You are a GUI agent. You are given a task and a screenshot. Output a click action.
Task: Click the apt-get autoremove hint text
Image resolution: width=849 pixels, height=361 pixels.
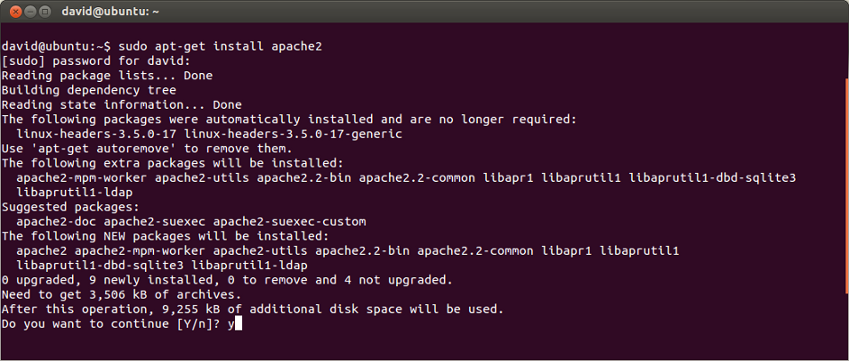(x=147, y=149)
